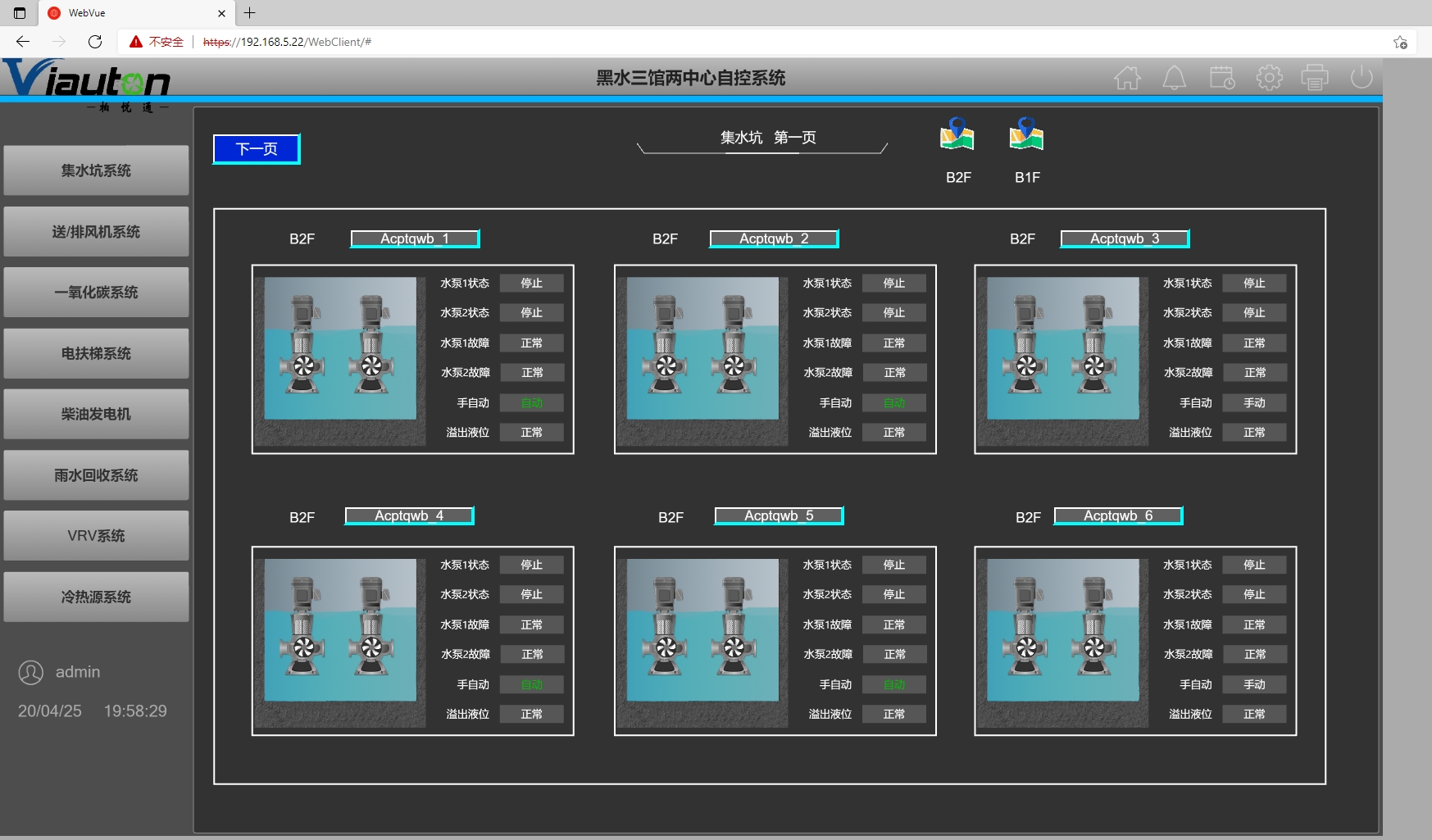Click the Acptqwb_1 label button
The width and height of the screenshot is (1432, 840).
pos(415,238)
